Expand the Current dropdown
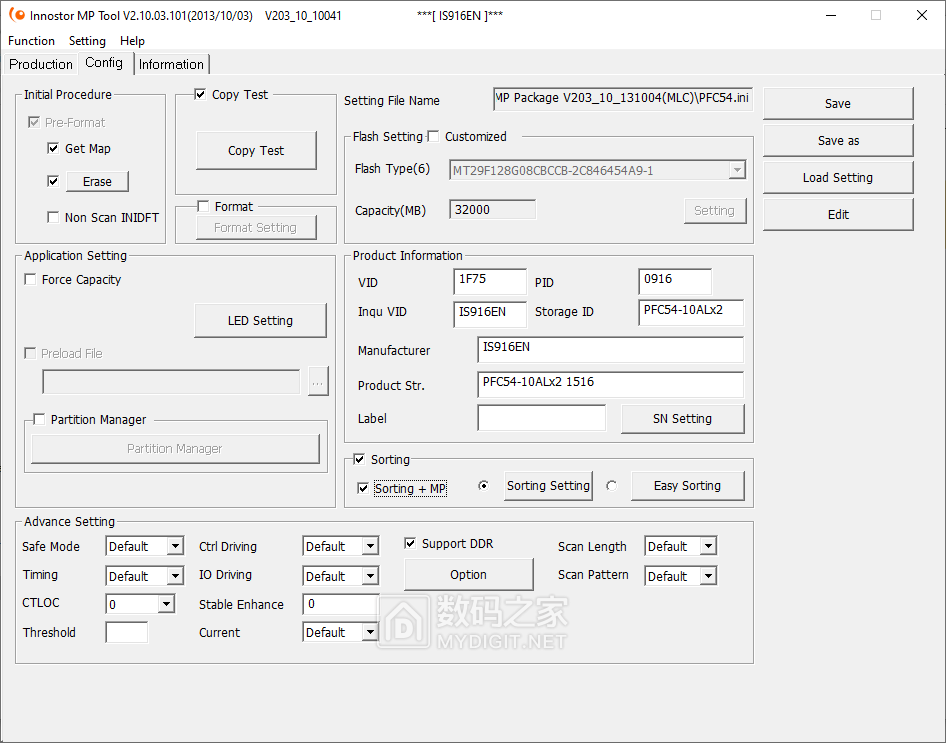Viewport: 946px width, 743px height. 370,632
